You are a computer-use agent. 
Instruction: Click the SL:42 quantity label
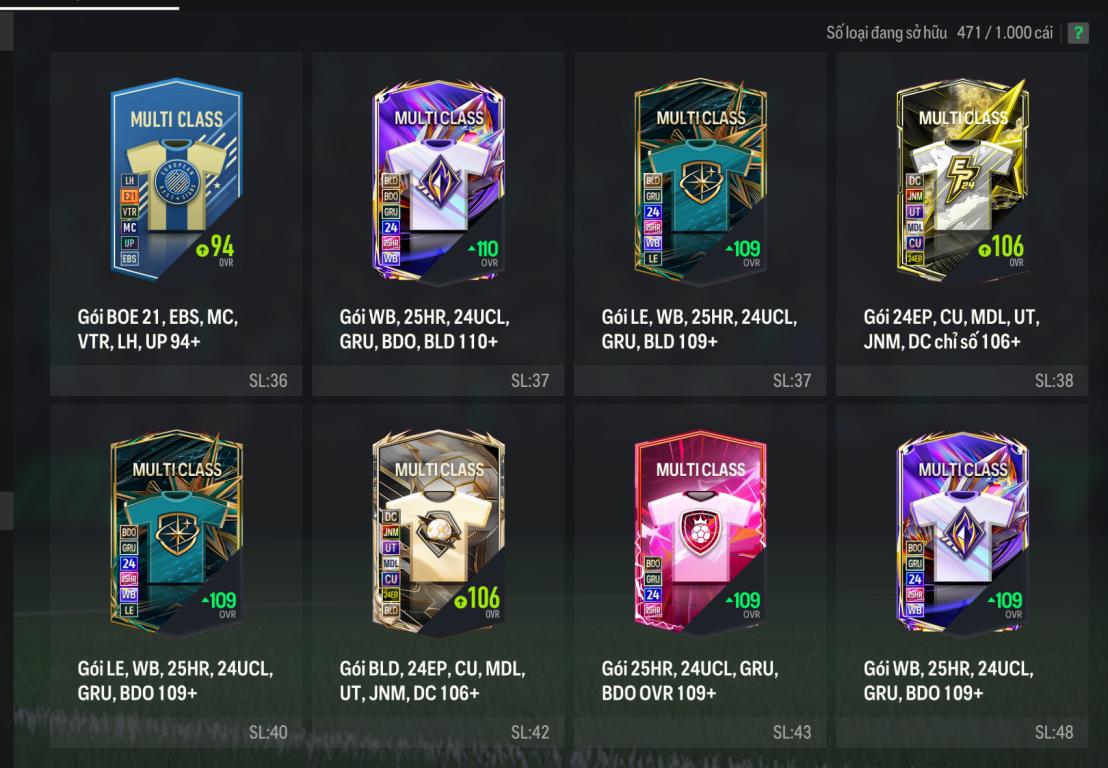(x=529, y=733)
